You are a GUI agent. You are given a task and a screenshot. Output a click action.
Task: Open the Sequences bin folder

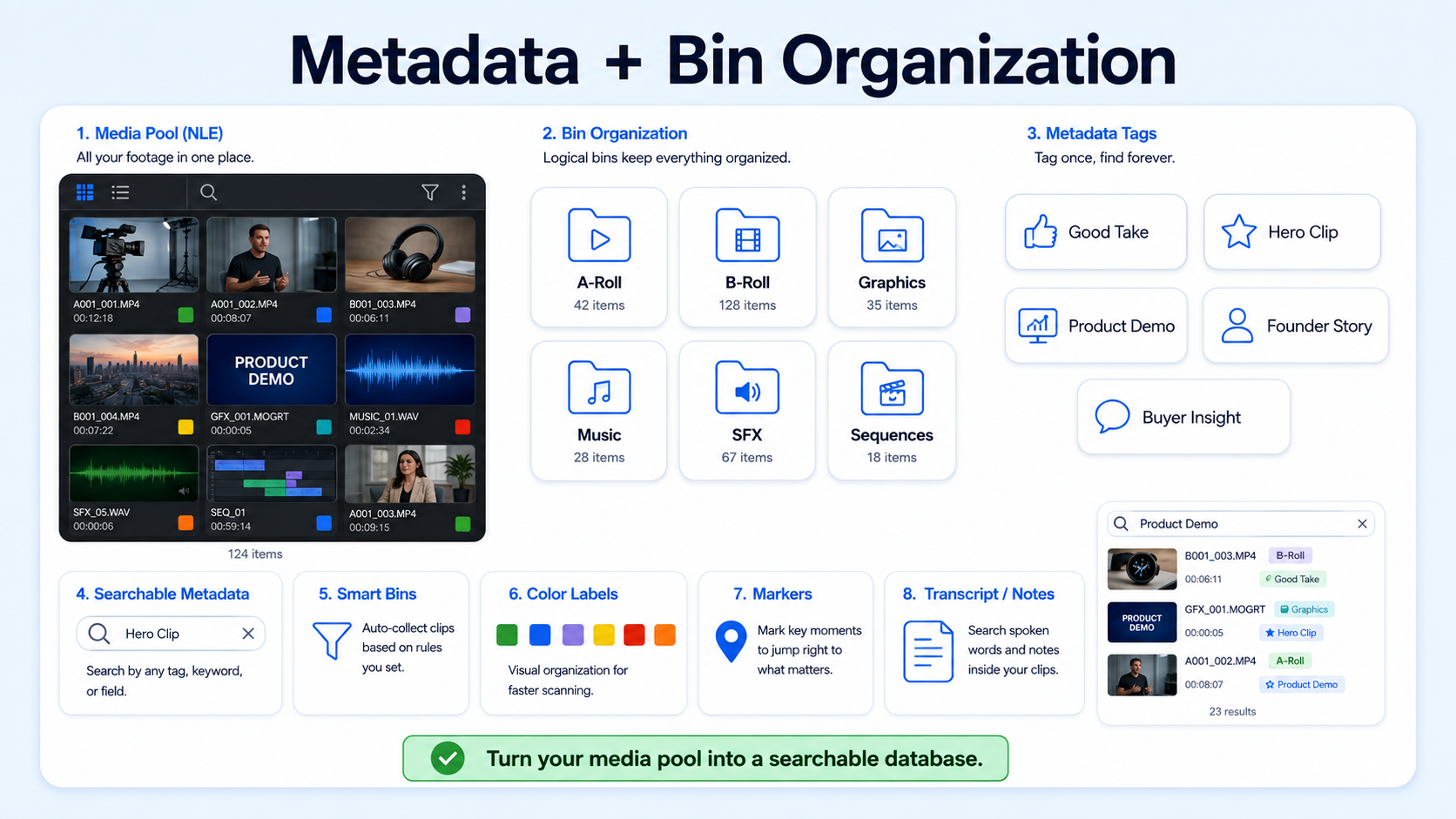click(x=892, y=411)
